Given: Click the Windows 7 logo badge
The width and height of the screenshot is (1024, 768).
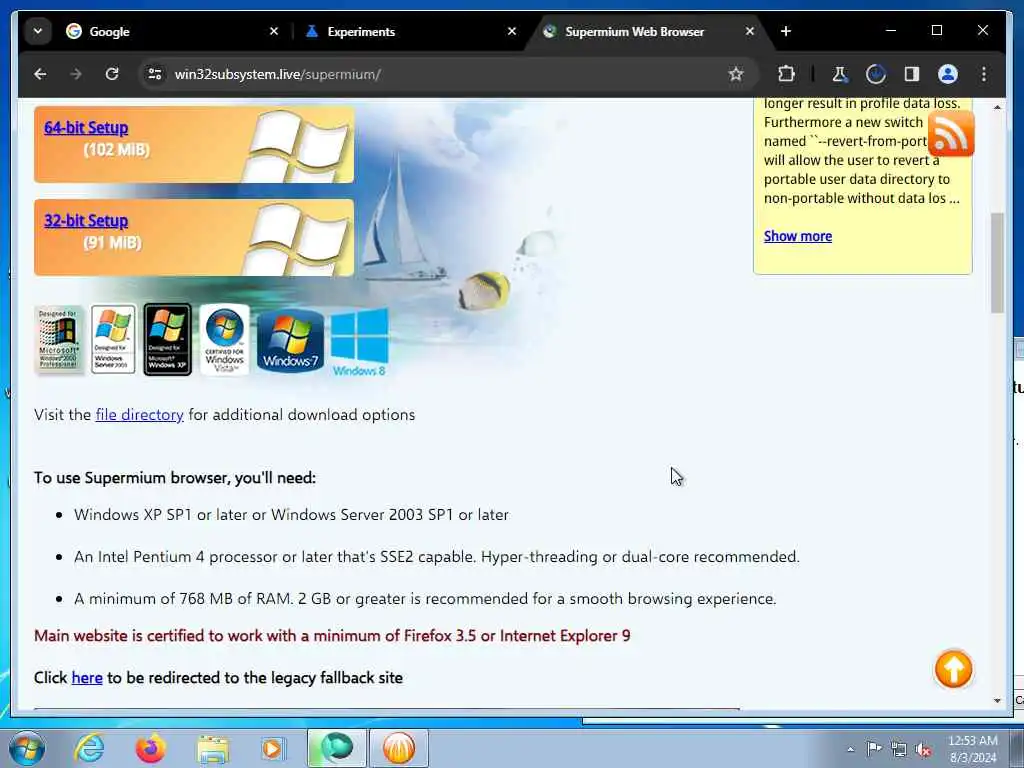Looking at the screenshot, I should pos(290,341).
